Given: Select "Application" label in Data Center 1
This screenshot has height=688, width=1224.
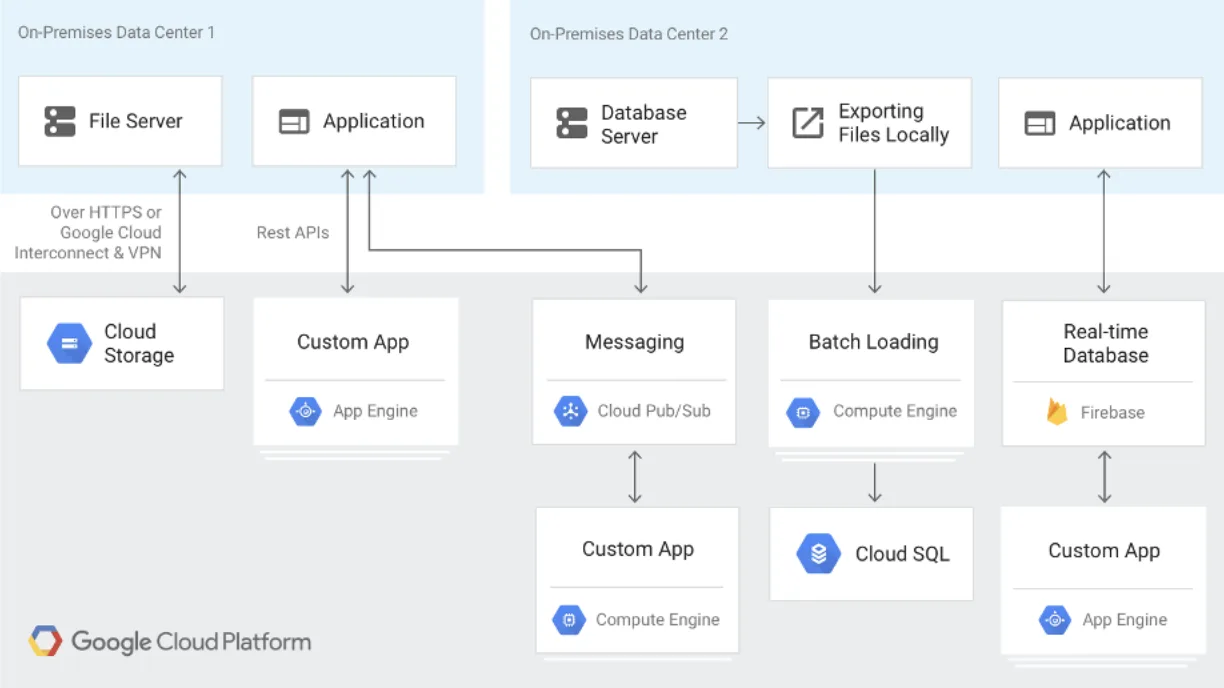Looking at the screenshot, I should tap(374, 122).
